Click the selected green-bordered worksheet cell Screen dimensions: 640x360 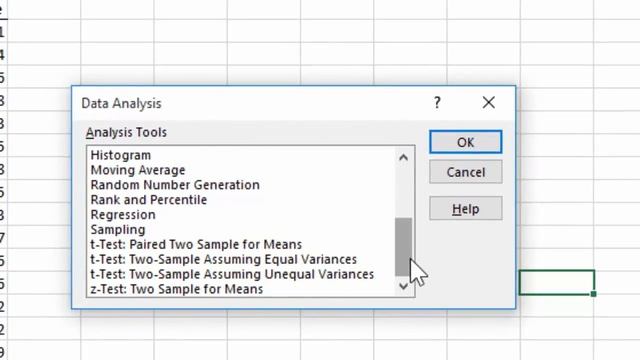(x=557, y=282)
